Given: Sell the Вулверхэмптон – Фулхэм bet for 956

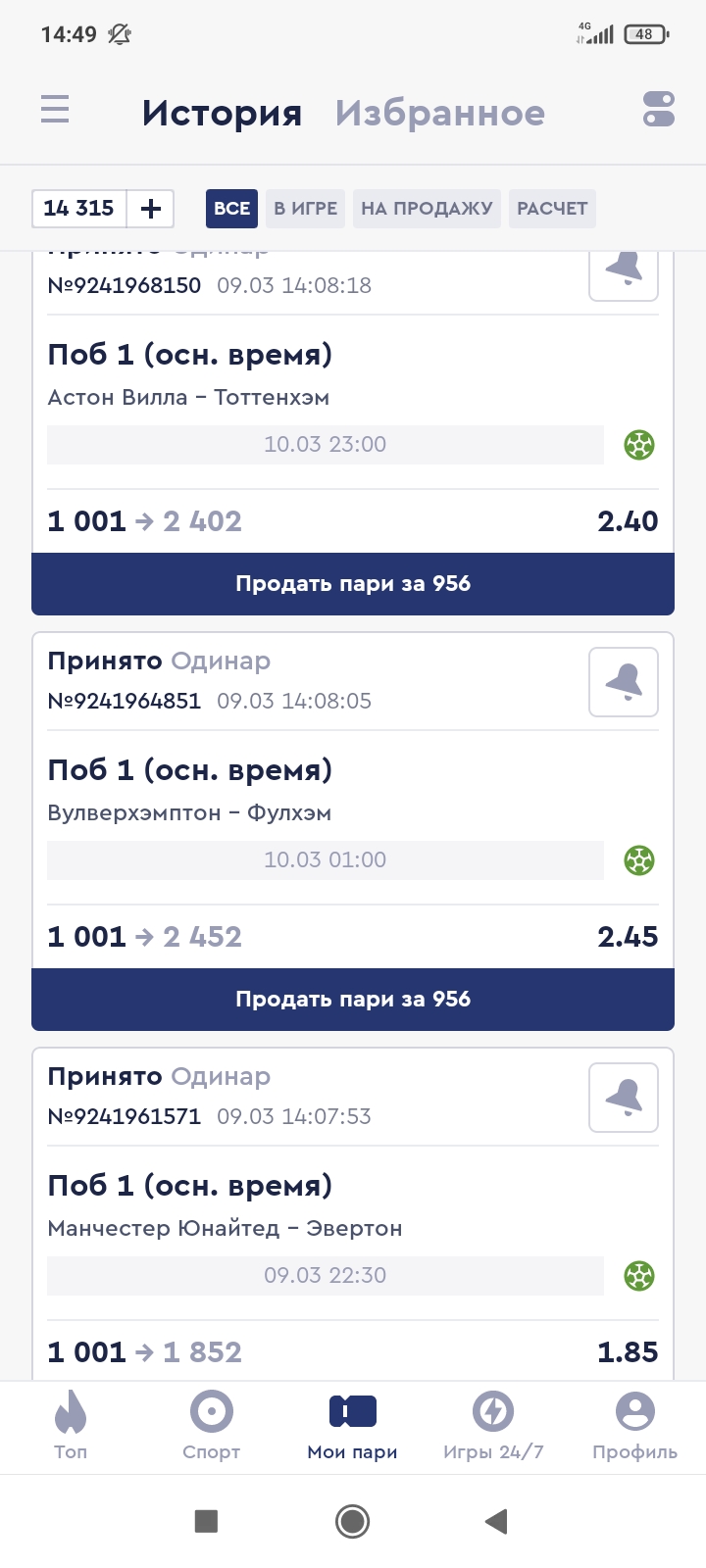Looking at the screenshot, I should click(x=353, y=1000).
